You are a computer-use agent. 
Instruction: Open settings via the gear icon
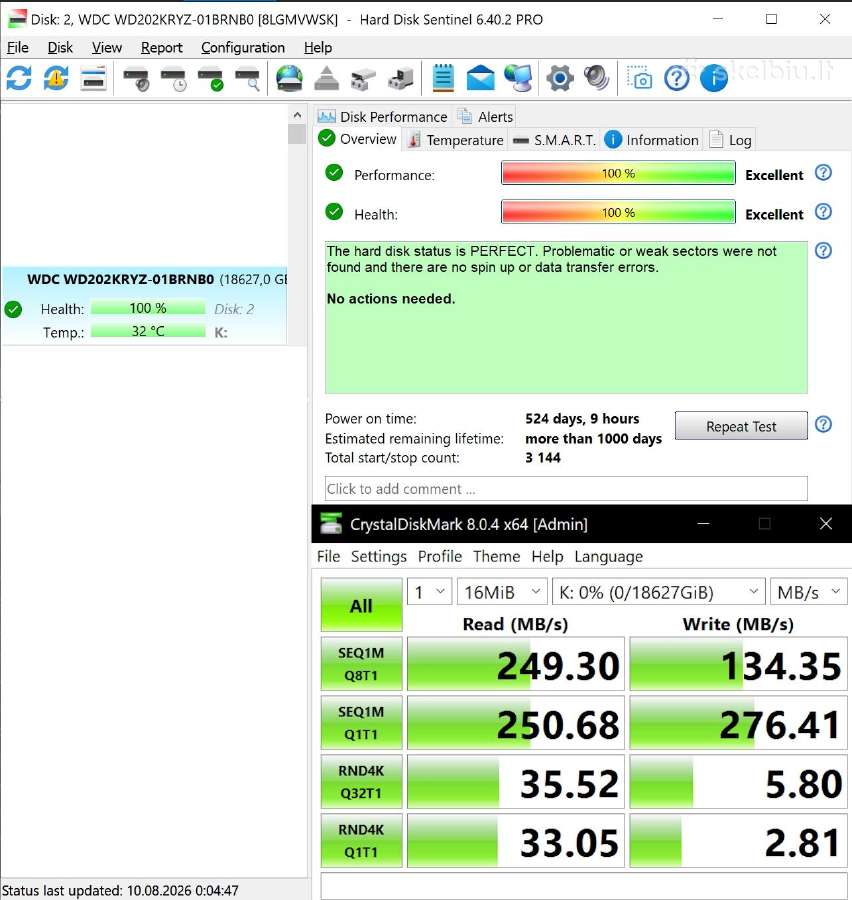(560, 77)
